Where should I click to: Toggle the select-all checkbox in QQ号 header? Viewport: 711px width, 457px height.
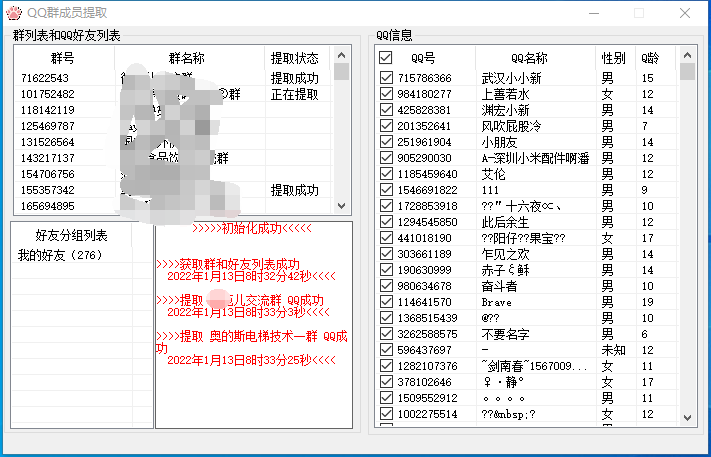(386, 58)
